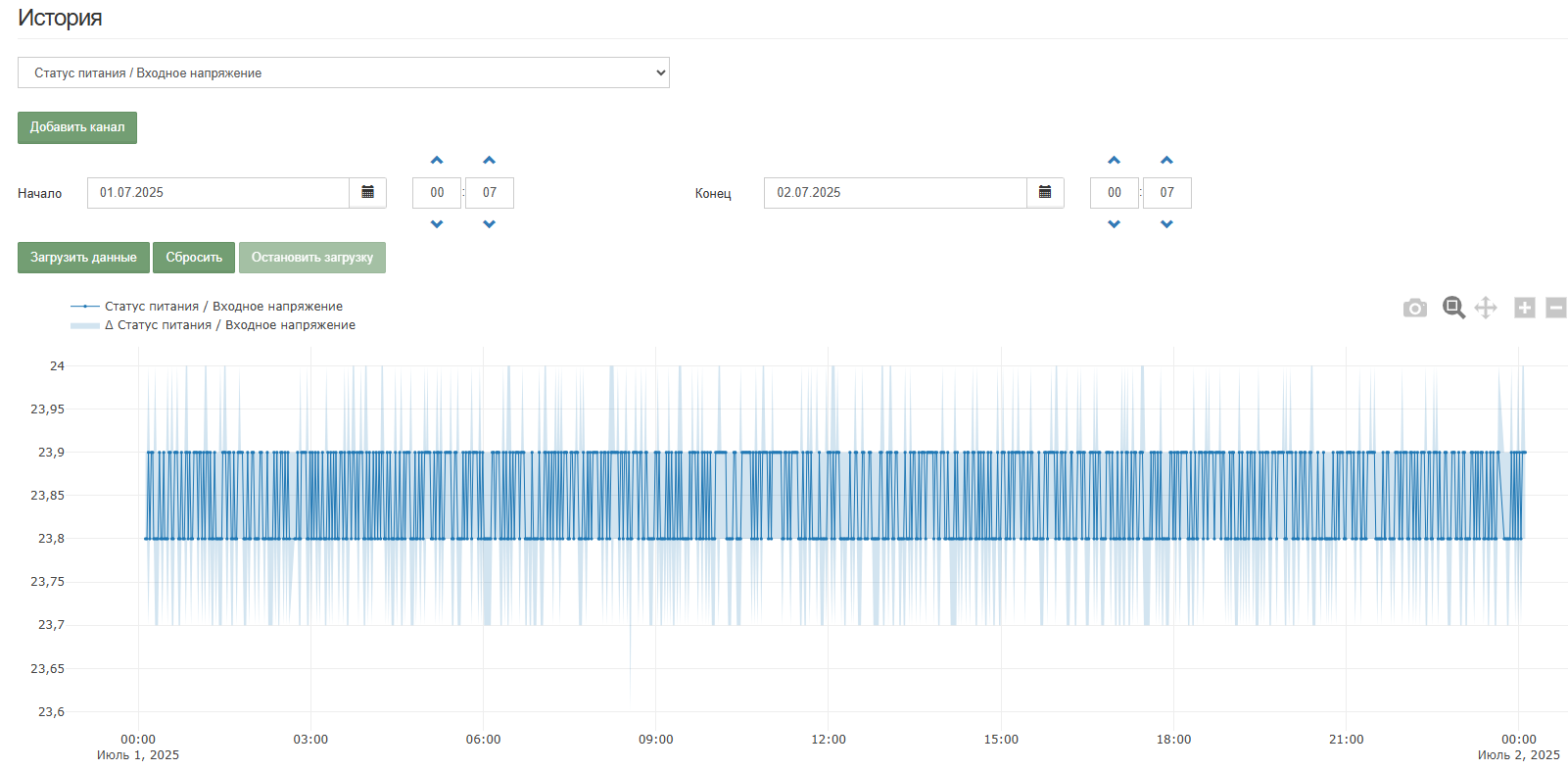This screenshot has width=1568, height=770.
Task: Focus the Начало date field
Action: point(218,193)
